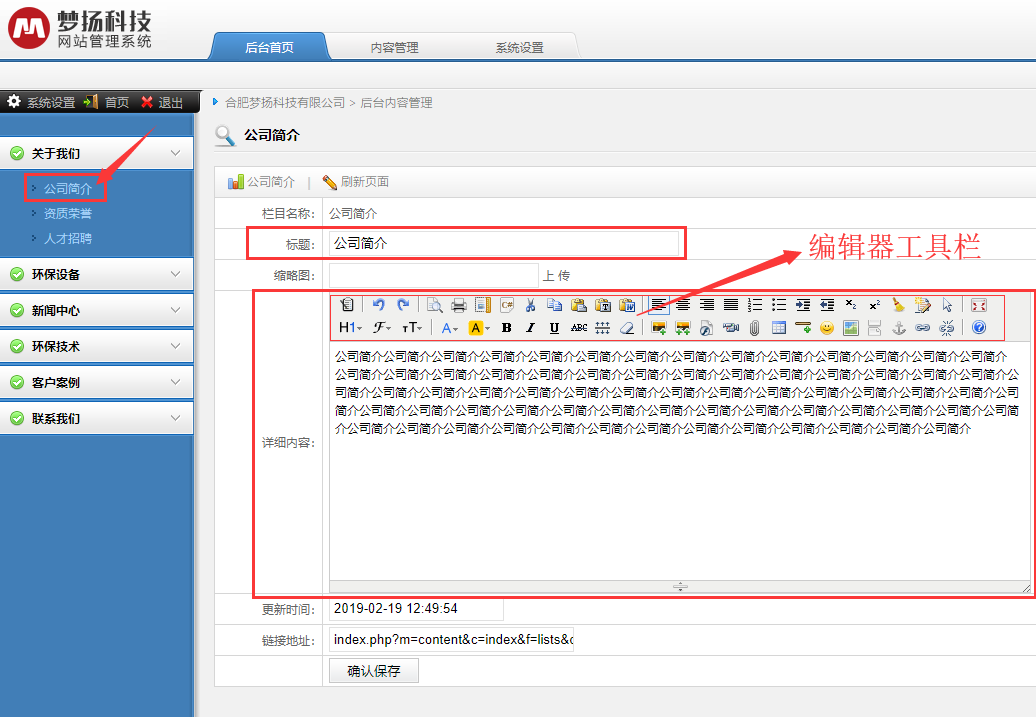Click the undo icon in editor toolbar
1036x717 pixels.
pos(378,305)
